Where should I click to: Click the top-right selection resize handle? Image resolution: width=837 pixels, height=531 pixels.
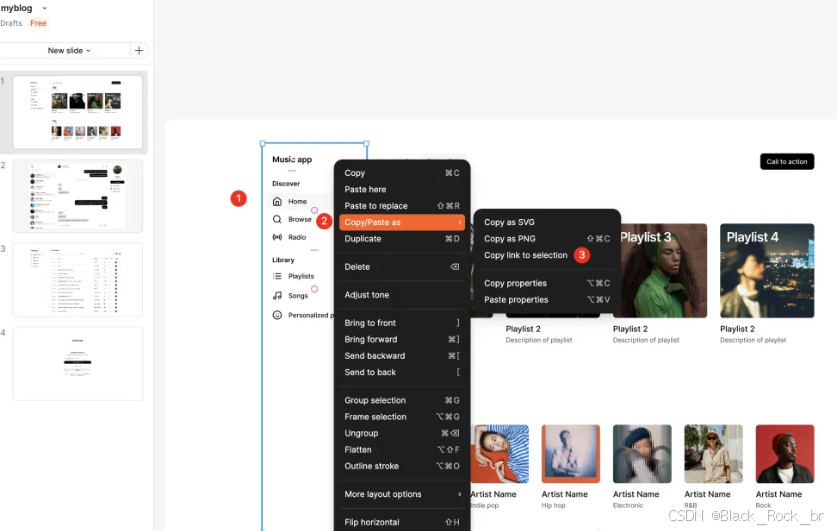click(366, 144)
